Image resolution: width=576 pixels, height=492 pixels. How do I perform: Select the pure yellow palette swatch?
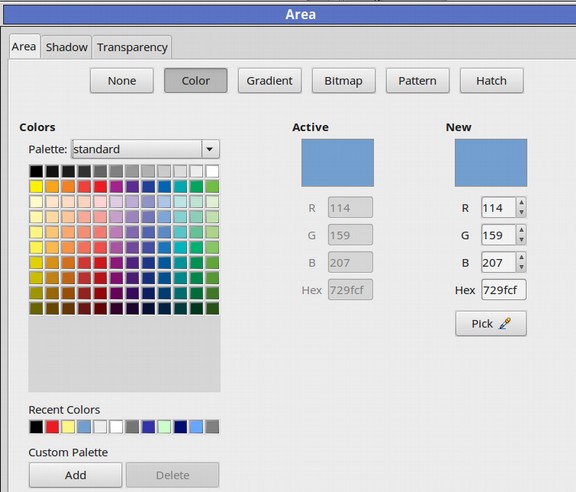pos(36,186)
